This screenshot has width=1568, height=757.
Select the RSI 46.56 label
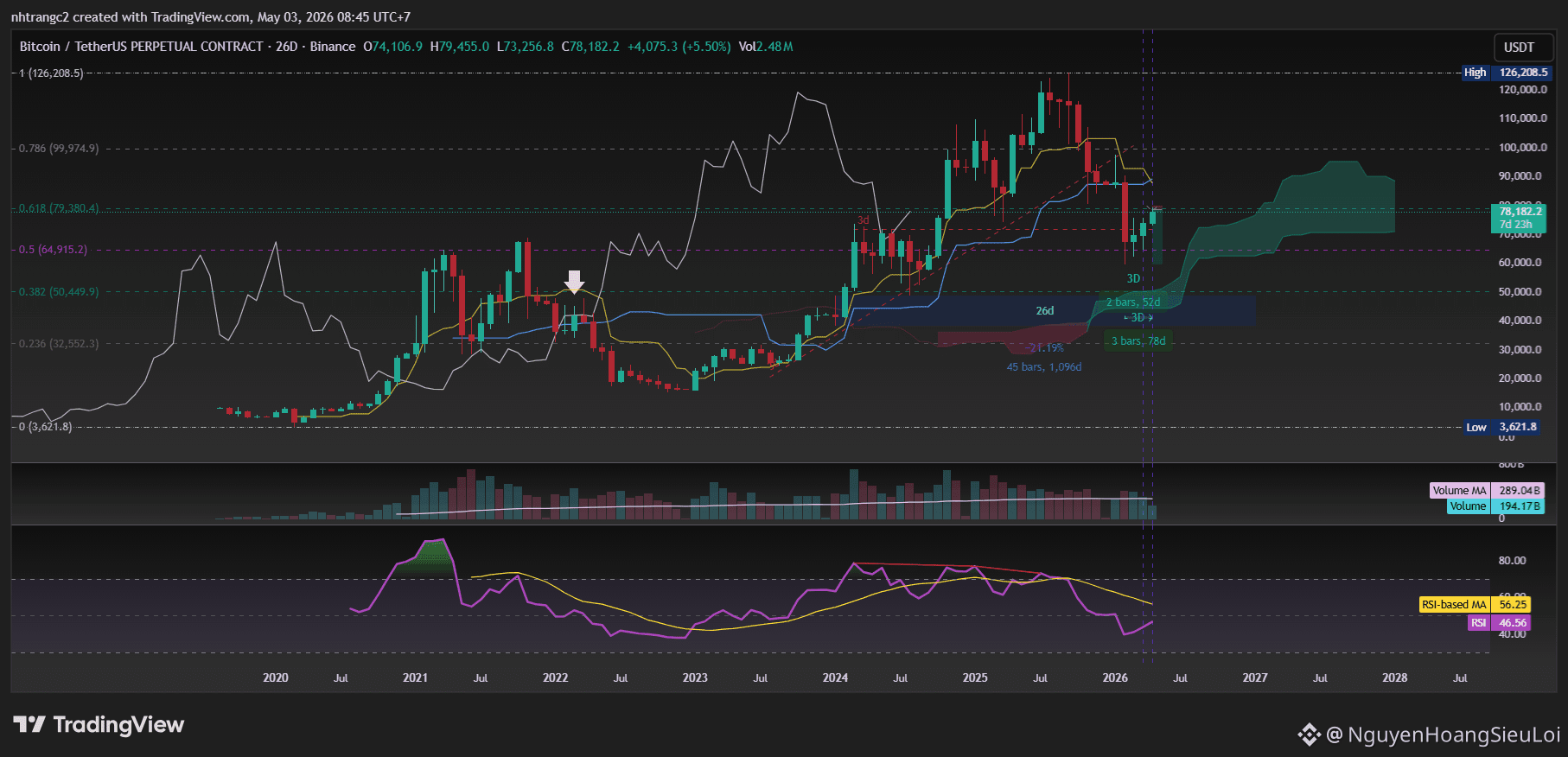point(1499,622)
